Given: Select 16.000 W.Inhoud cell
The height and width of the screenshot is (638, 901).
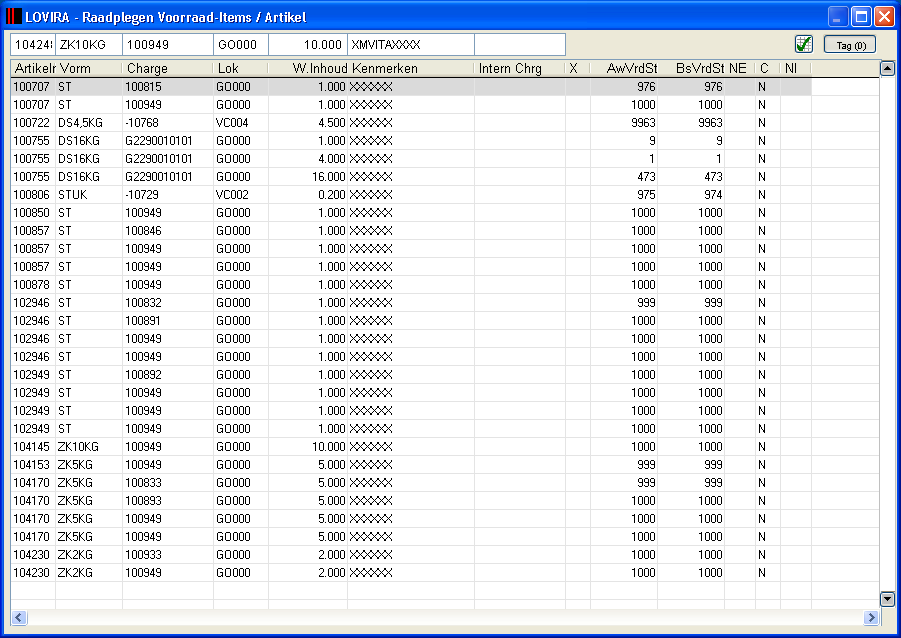Looking at the screenshot, I should (x=308, y=176).
